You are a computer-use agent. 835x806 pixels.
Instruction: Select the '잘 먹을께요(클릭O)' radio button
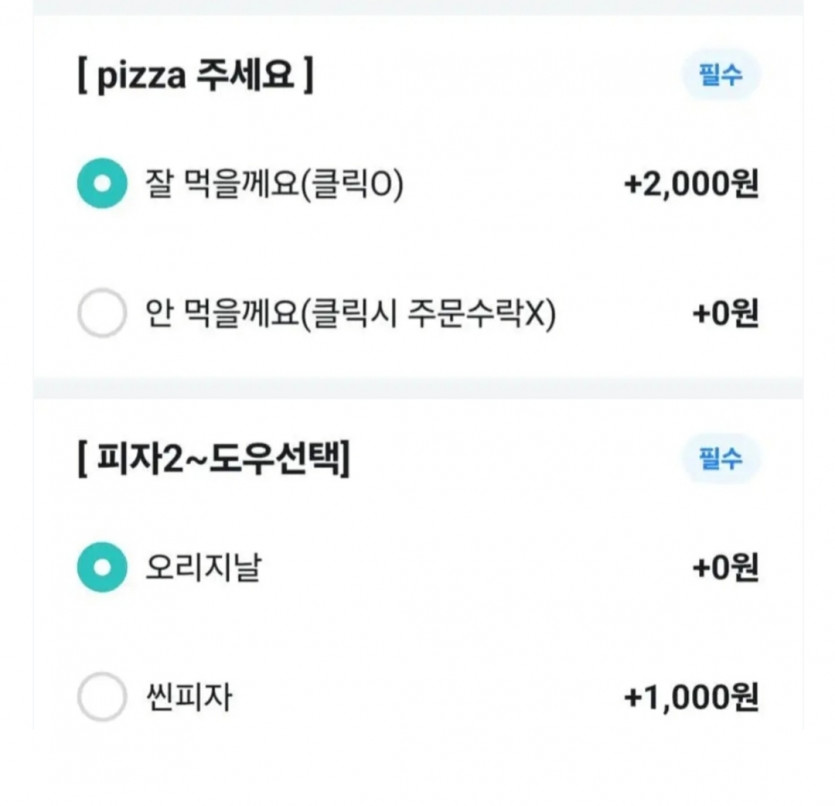click(x=102, y=183)
